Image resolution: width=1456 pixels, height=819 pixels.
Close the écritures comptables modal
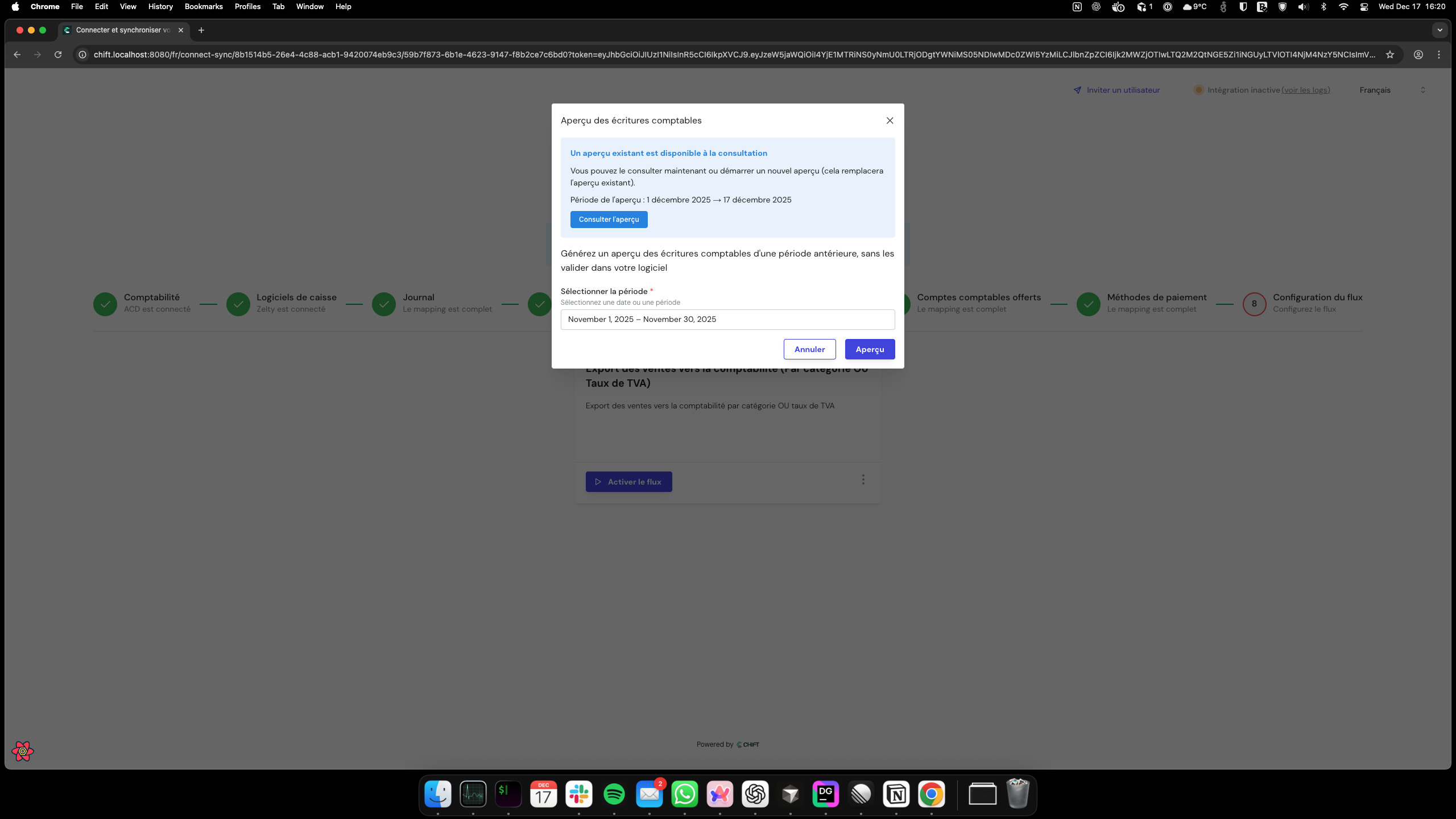click(x=890, y=121)
